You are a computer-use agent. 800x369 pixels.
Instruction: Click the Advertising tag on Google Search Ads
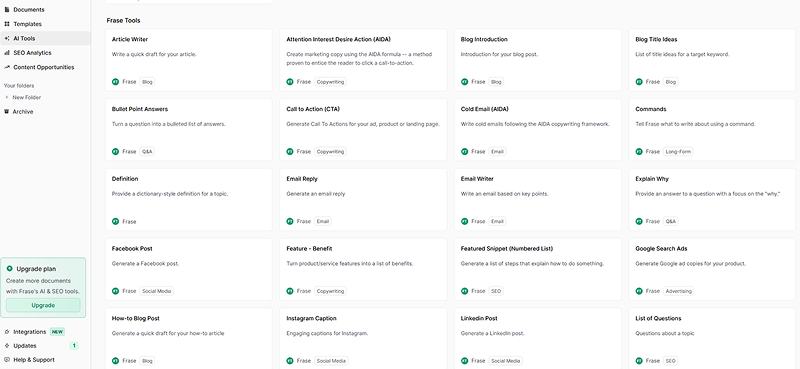(679, 291)
